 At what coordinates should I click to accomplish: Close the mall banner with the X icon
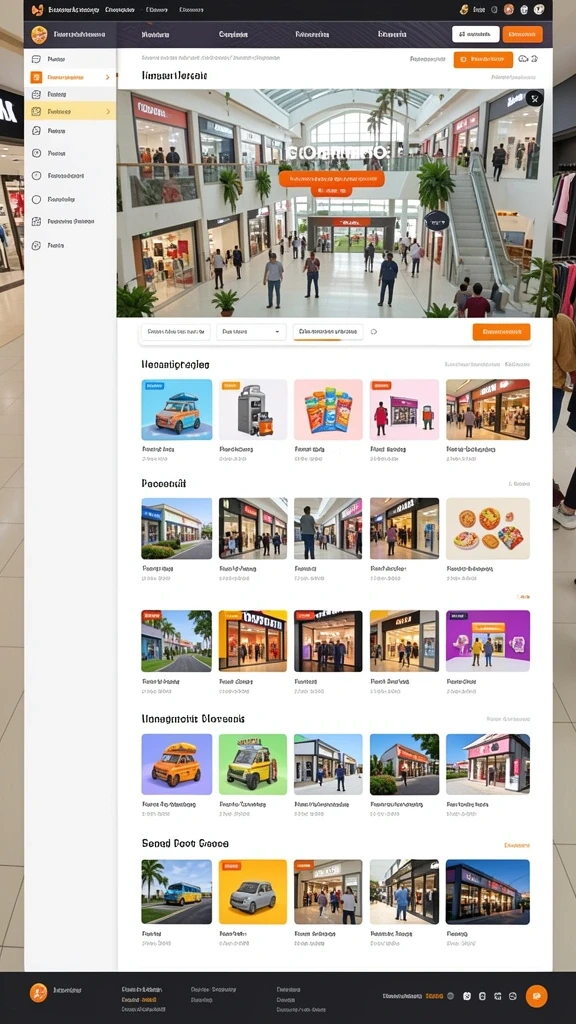coord(534,99)
